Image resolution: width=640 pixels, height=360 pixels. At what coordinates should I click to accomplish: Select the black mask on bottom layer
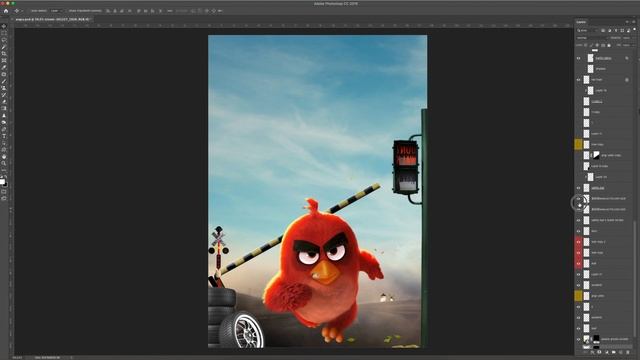[x=596, y=339]
